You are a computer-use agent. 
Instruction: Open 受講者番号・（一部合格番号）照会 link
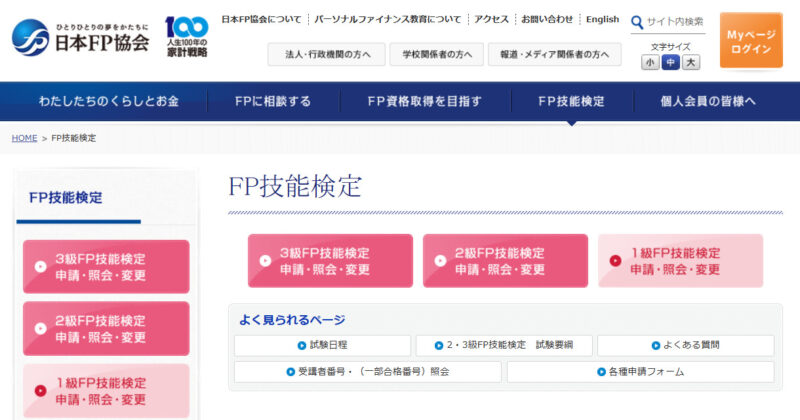(x=368, y=372)
